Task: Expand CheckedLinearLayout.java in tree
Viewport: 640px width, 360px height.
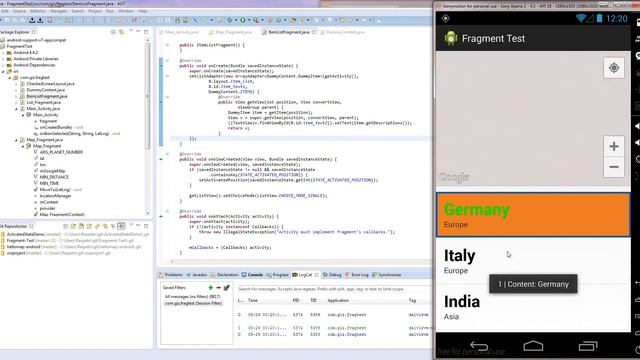Action: [x=16, y=84]
